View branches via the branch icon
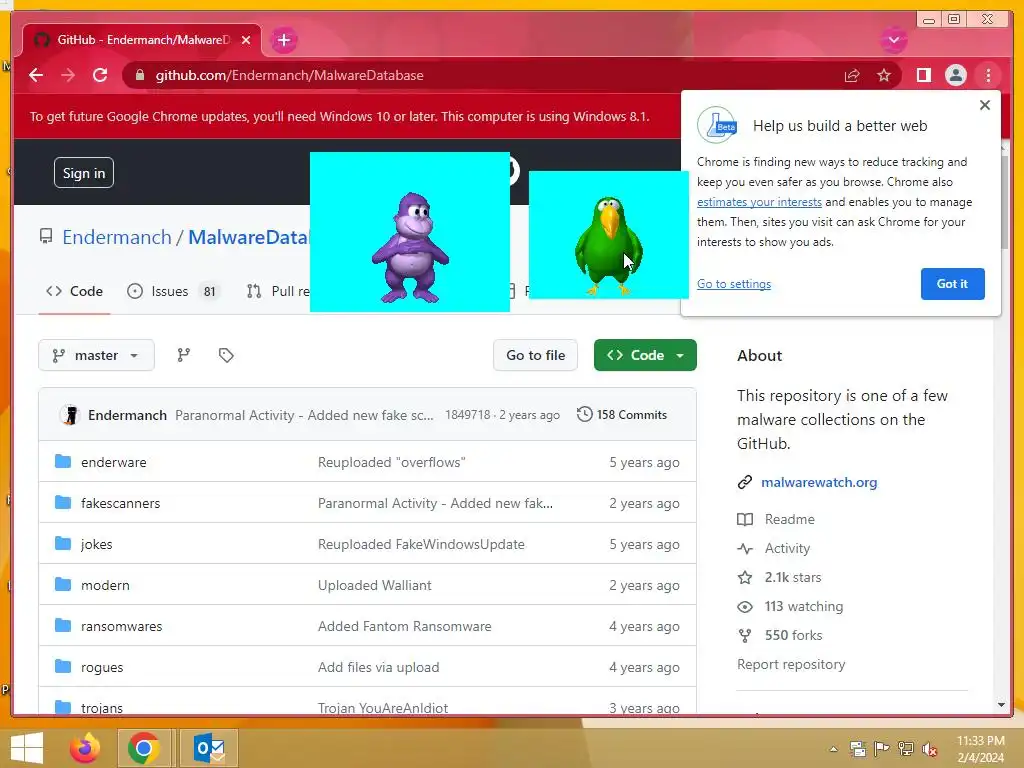This screenshot has width=1024, height=768. point(184,355)
